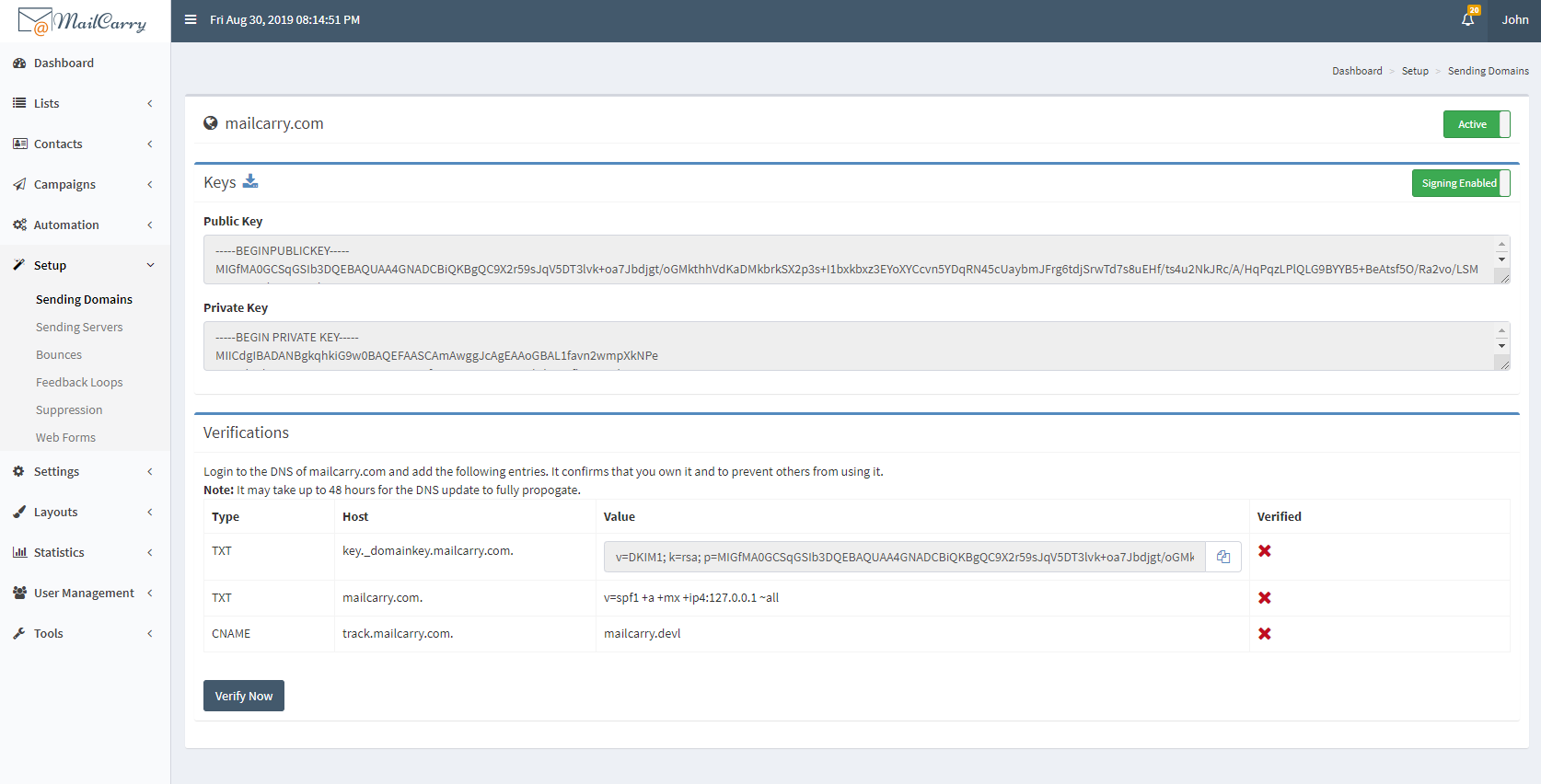Click the Tools wrench icon
The image size is (1541, 784).
point(19,634)
